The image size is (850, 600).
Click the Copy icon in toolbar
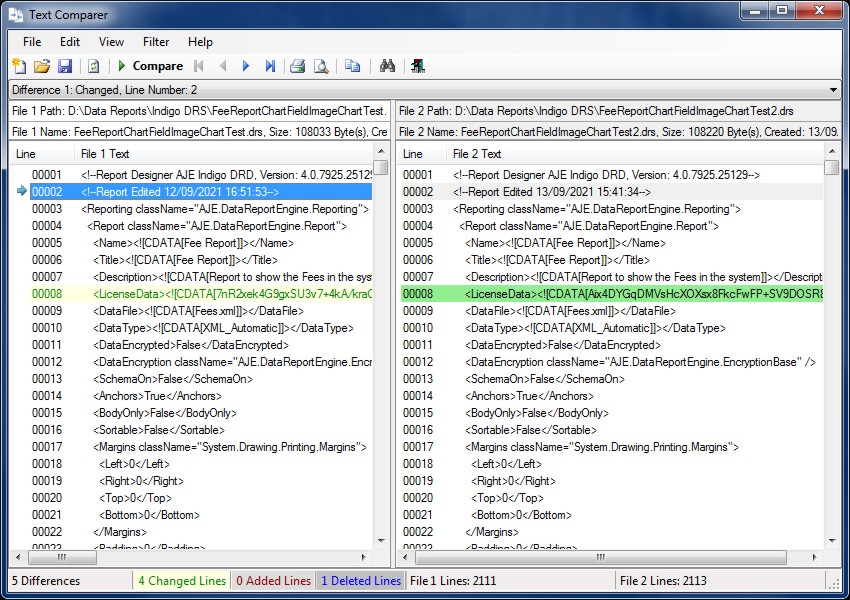click(352, 66)
